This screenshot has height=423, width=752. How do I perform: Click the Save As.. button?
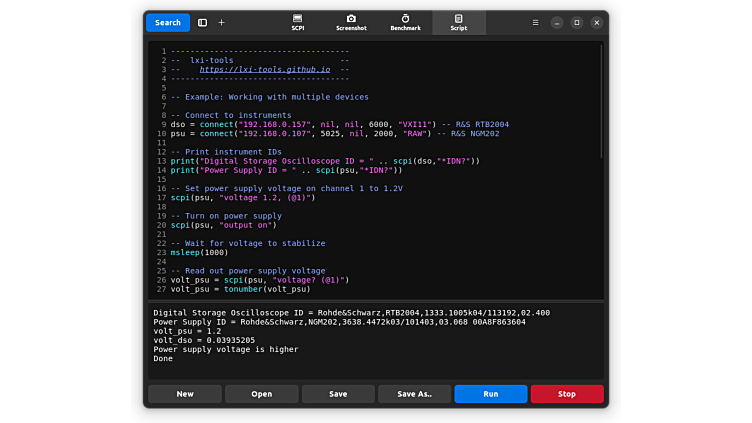click(414, 394)
